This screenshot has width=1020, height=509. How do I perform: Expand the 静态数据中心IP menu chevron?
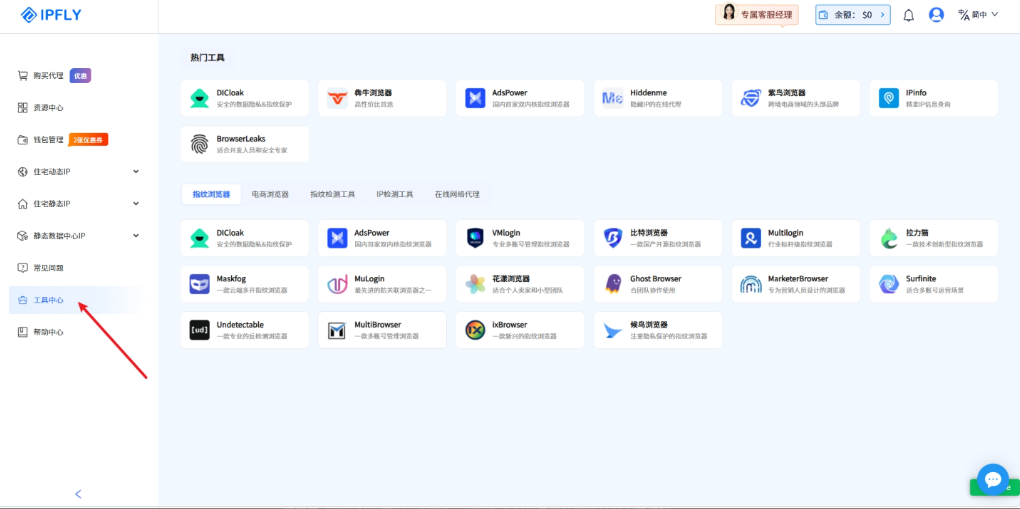click(136, 235)
